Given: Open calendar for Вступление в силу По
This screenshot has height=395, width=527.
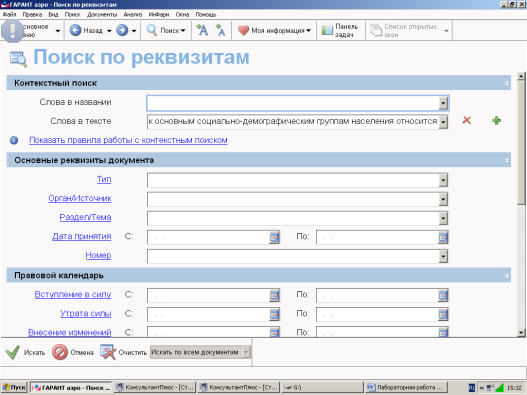Looking at the screenshot, I should (x=443, y=295).
